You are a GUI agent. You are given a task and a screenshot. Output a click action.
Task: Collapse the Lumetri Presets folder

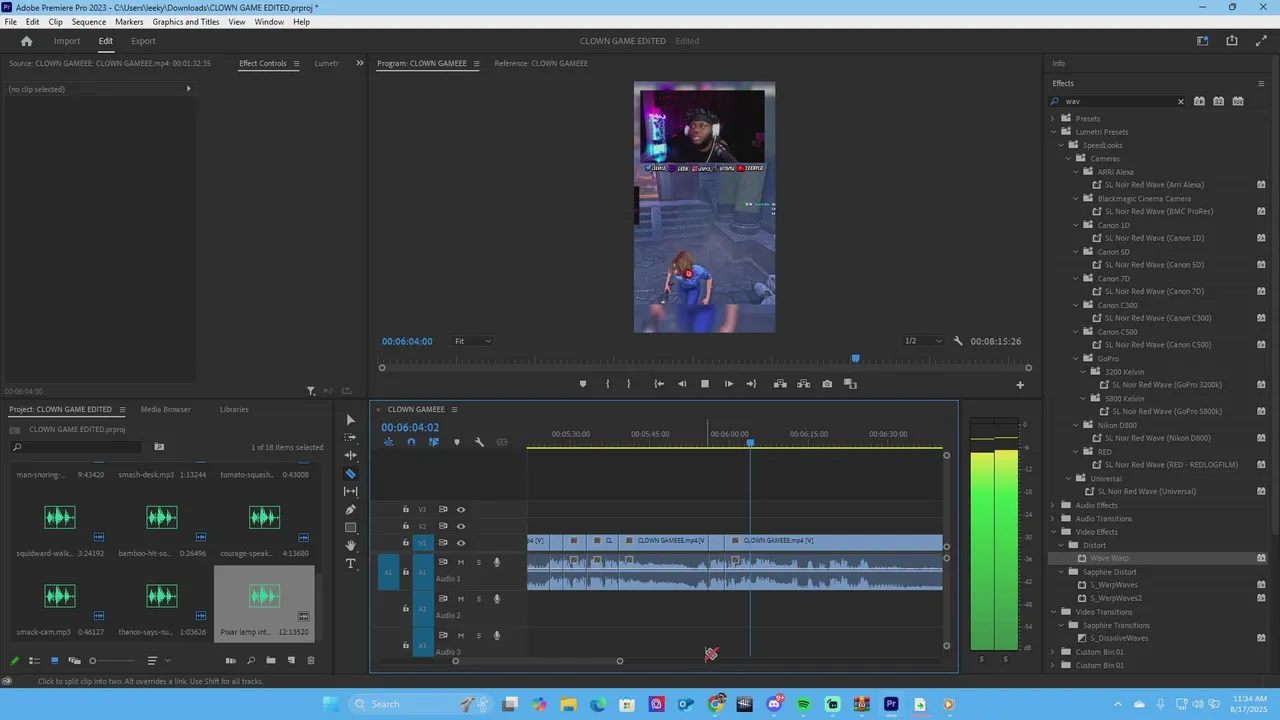(x=1053, y=132)
